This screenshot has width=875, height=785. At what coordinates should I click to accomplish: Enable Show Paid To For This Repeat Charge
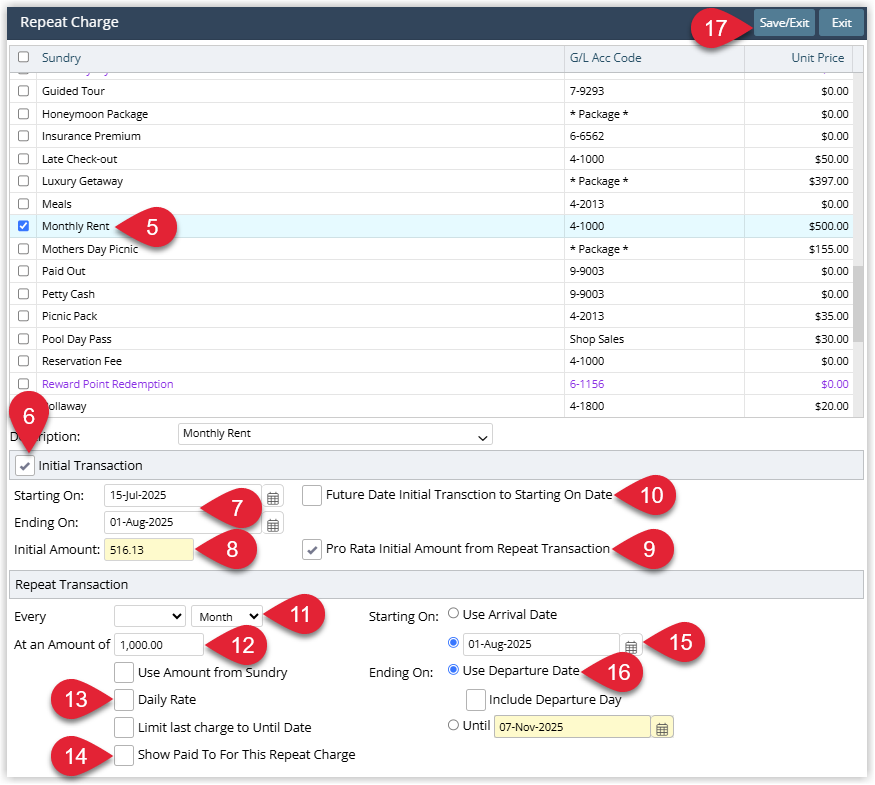point(124,755)
